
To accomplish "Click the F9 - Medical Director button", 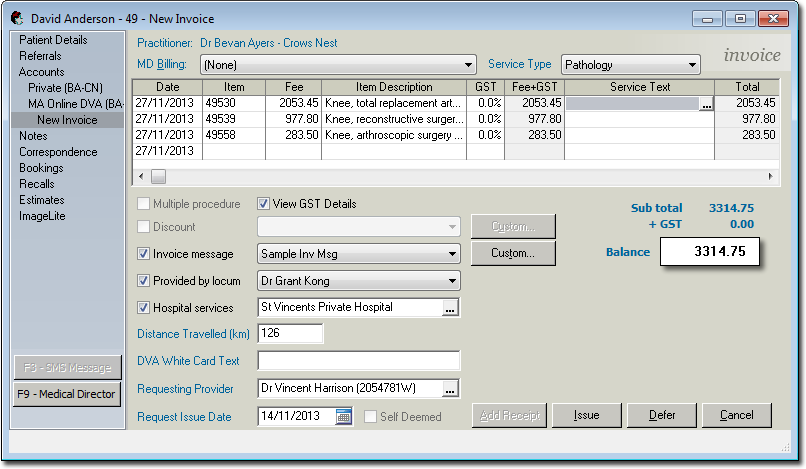I will point(66,394).
